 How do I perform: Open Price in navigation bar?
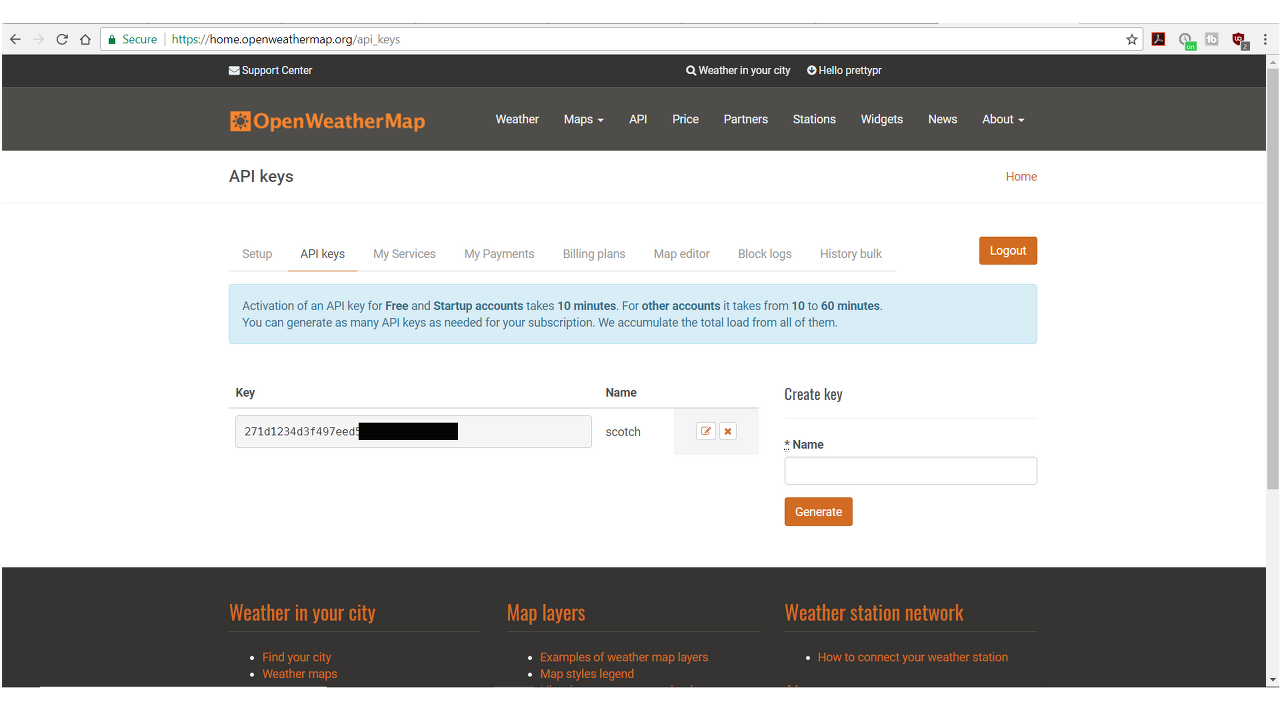pyautogui.click(x=686, y=119)
